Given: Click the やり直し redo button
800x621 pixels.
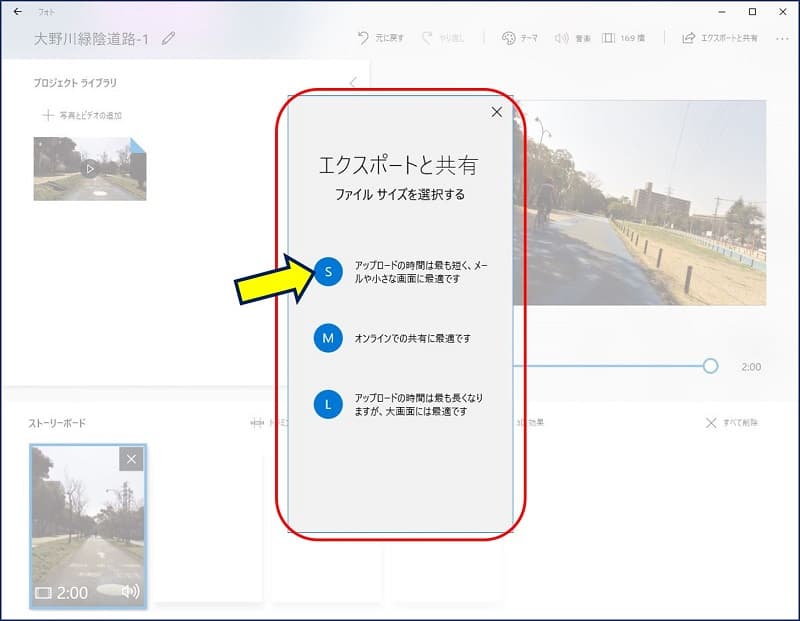Looking at the screenshot, I should pyautogui.click(x=443, y=38).
